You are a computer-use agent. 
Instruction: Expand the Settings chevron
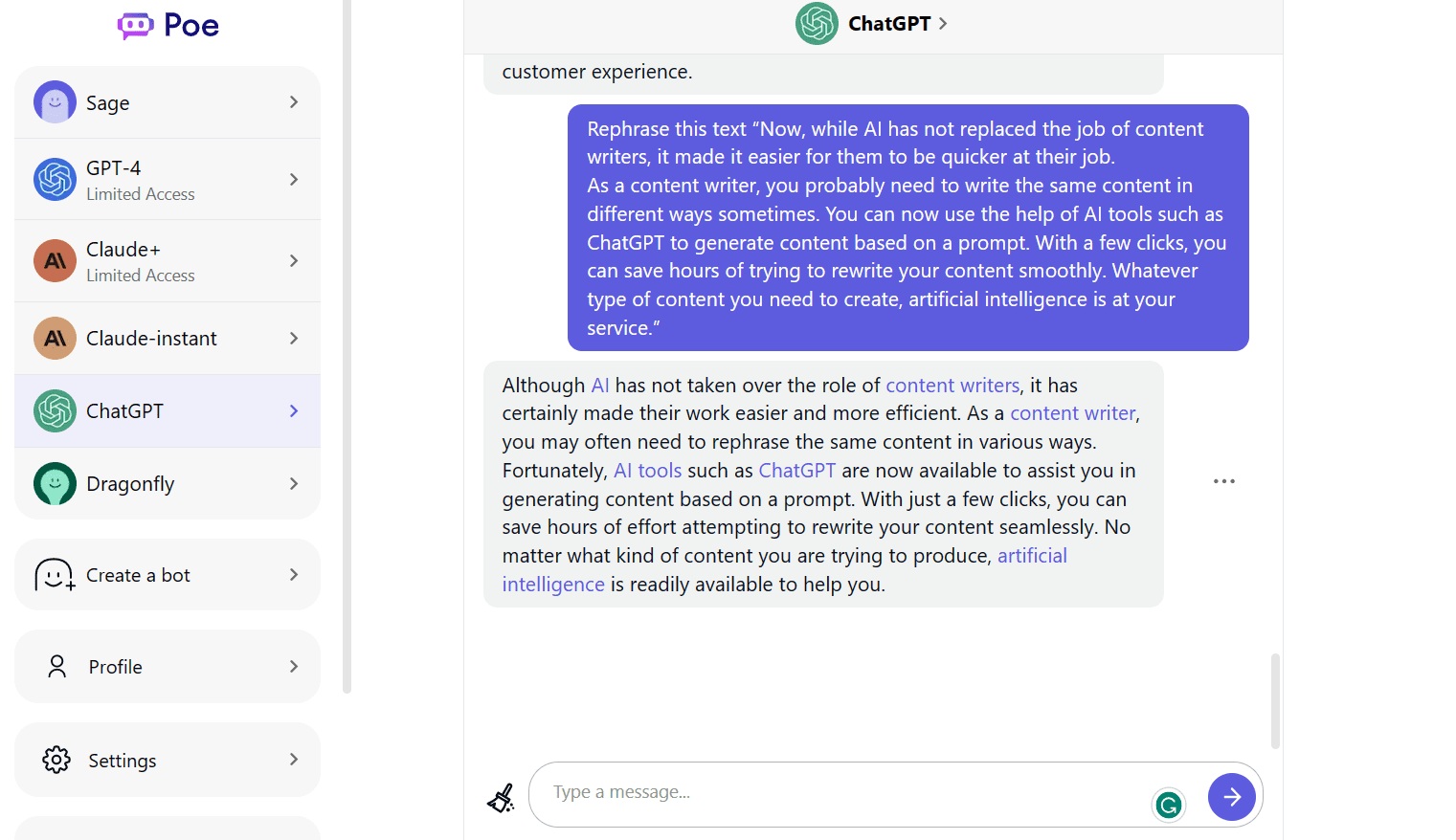coord(293,760)
